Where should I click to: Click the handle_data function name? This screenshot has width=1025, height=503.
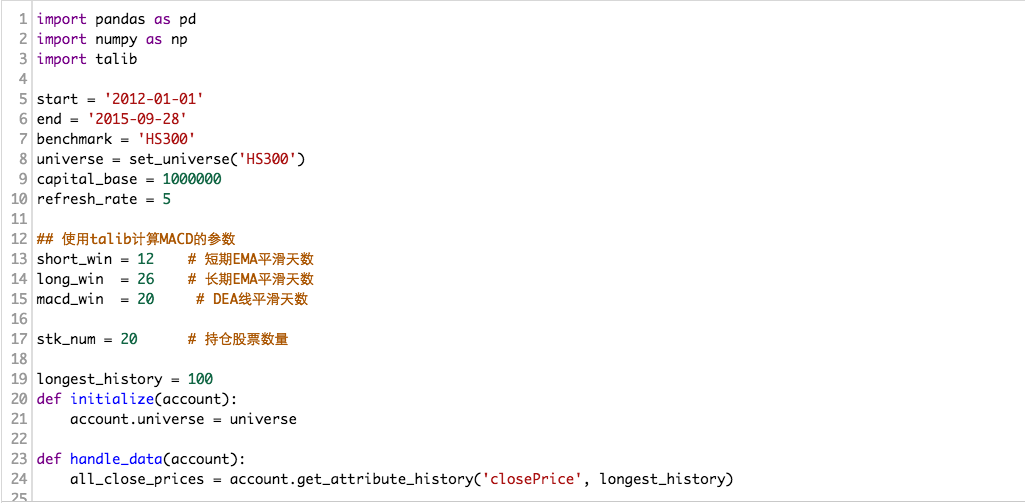116,459
